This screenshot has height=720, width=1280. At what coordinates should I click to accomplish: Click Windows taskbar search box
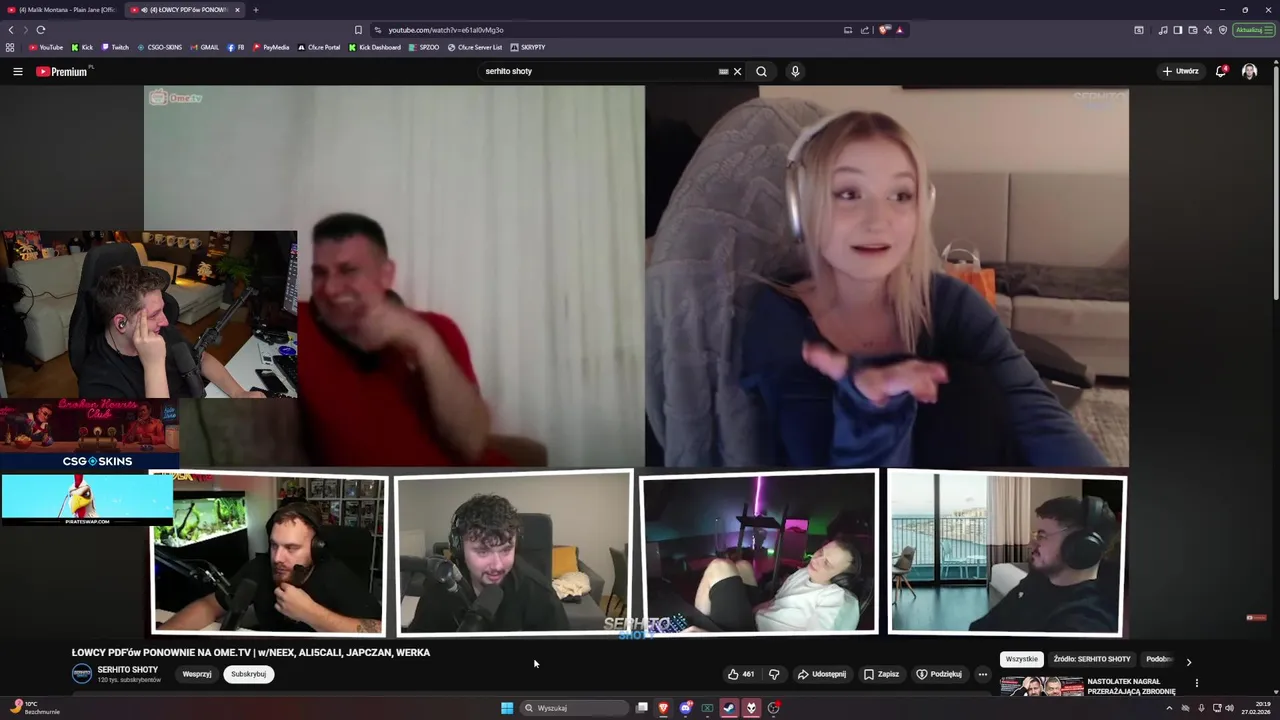(x=575, y=708)
